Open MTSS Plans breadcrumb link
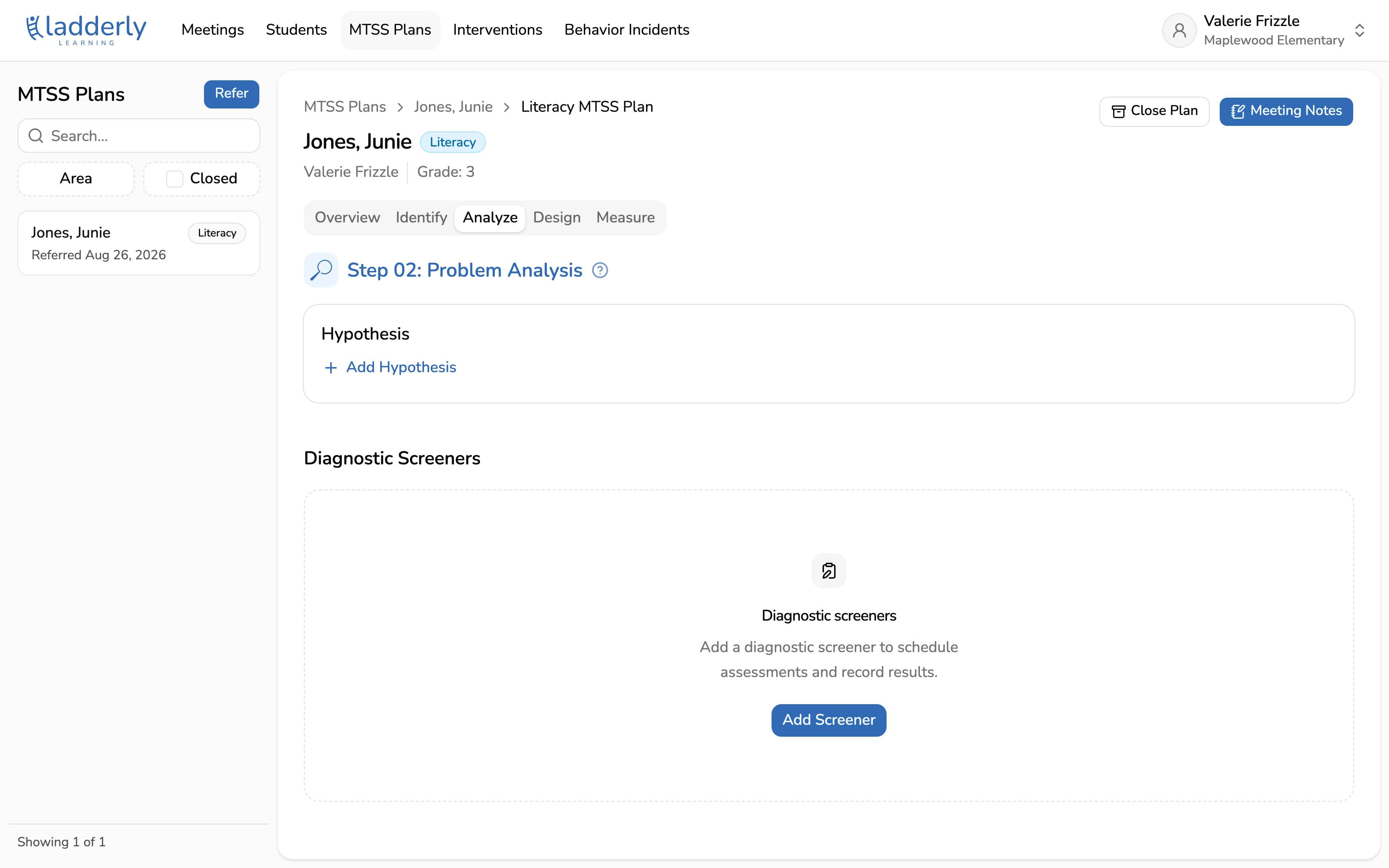The width and height of the screenshot is (1389, 868). point(345,107)
